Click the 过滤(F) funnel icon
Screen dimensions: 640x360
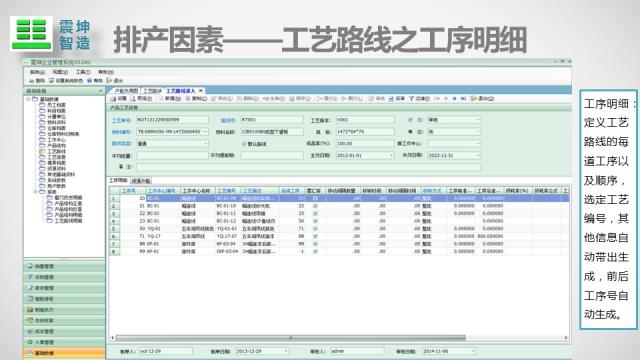pos(411,99)
